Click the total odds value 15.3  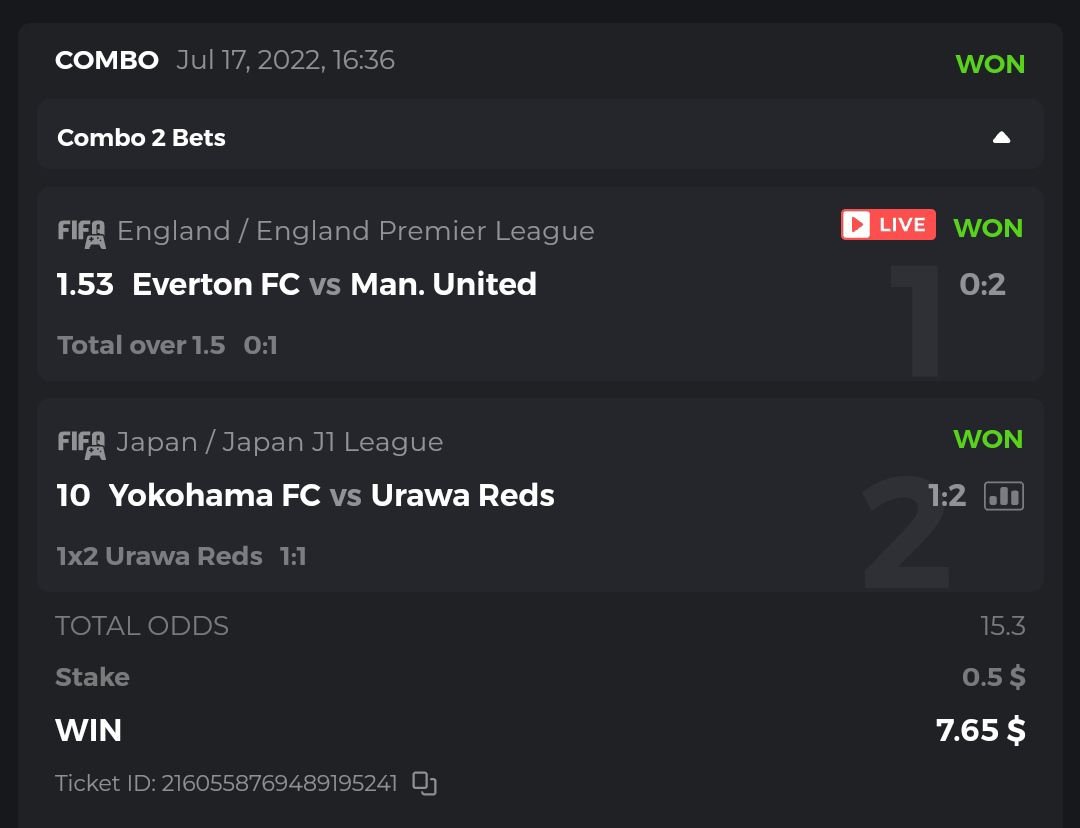tap(1002, 627)
